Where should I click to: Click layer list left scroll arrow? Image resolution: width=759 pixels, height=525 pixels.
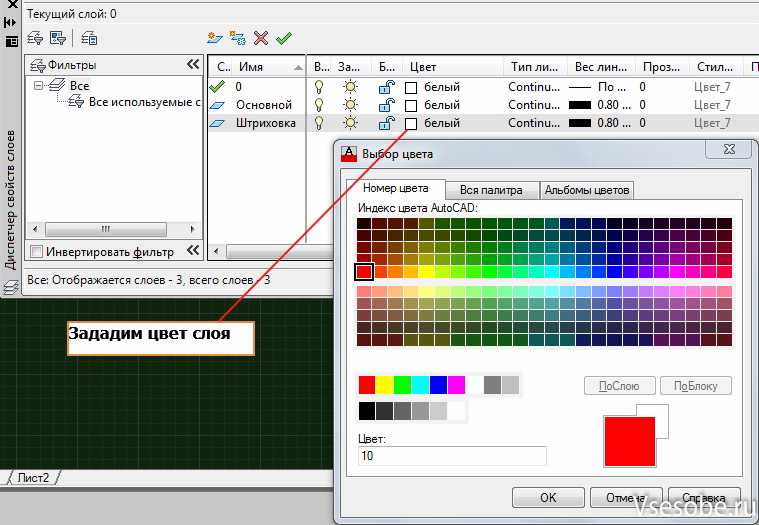click(216, 251)
